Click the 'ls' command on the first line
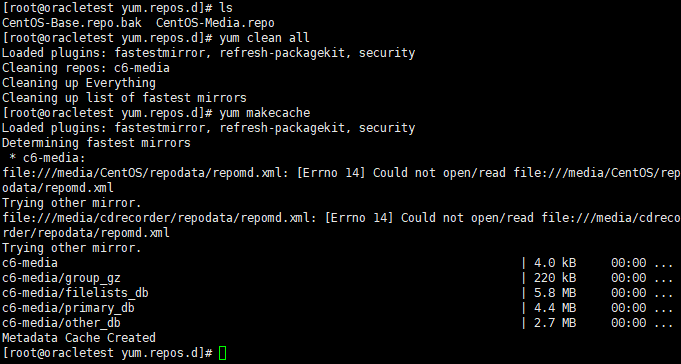 (226, 8)
